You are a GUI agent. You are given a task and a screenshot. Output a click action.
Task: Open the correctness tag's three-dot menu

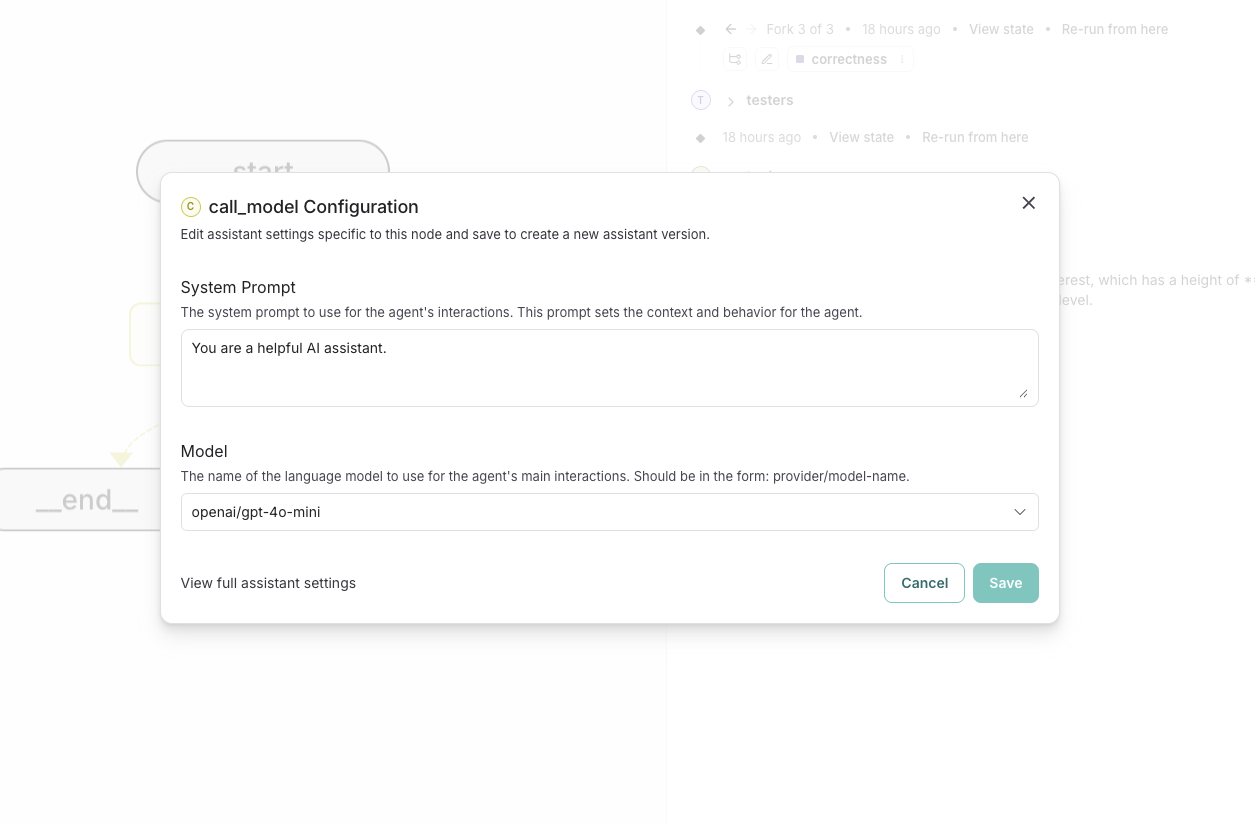[902, 59]
